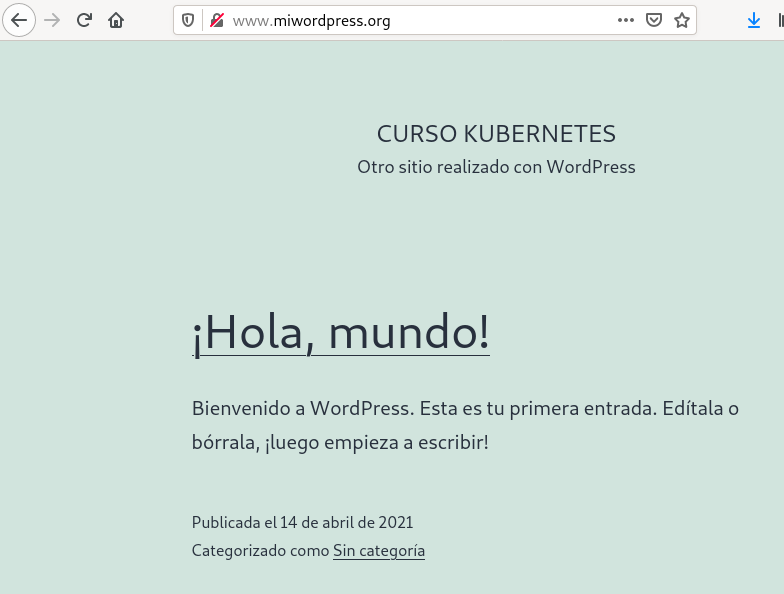Open the page actions three-dot menu
The height and width of the screenshot is (594, 784).
[x=626, y=20]
